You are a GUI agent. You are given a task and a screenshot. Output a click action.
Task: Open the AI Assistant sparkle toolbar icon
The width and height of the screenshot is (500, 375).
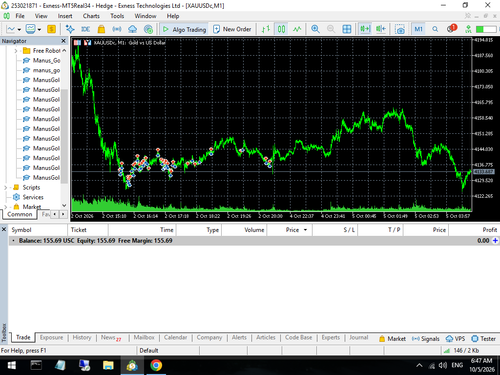(70, 29)
